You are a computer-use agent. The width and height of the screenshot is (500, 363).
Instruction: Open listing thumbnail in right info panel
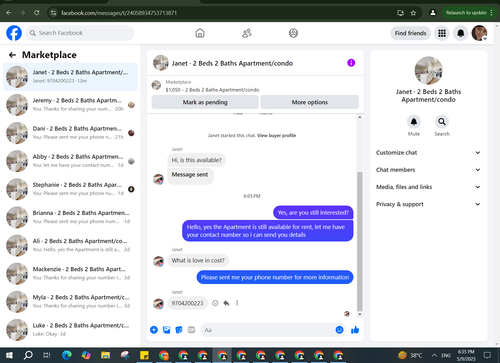(x=428, y=70)
